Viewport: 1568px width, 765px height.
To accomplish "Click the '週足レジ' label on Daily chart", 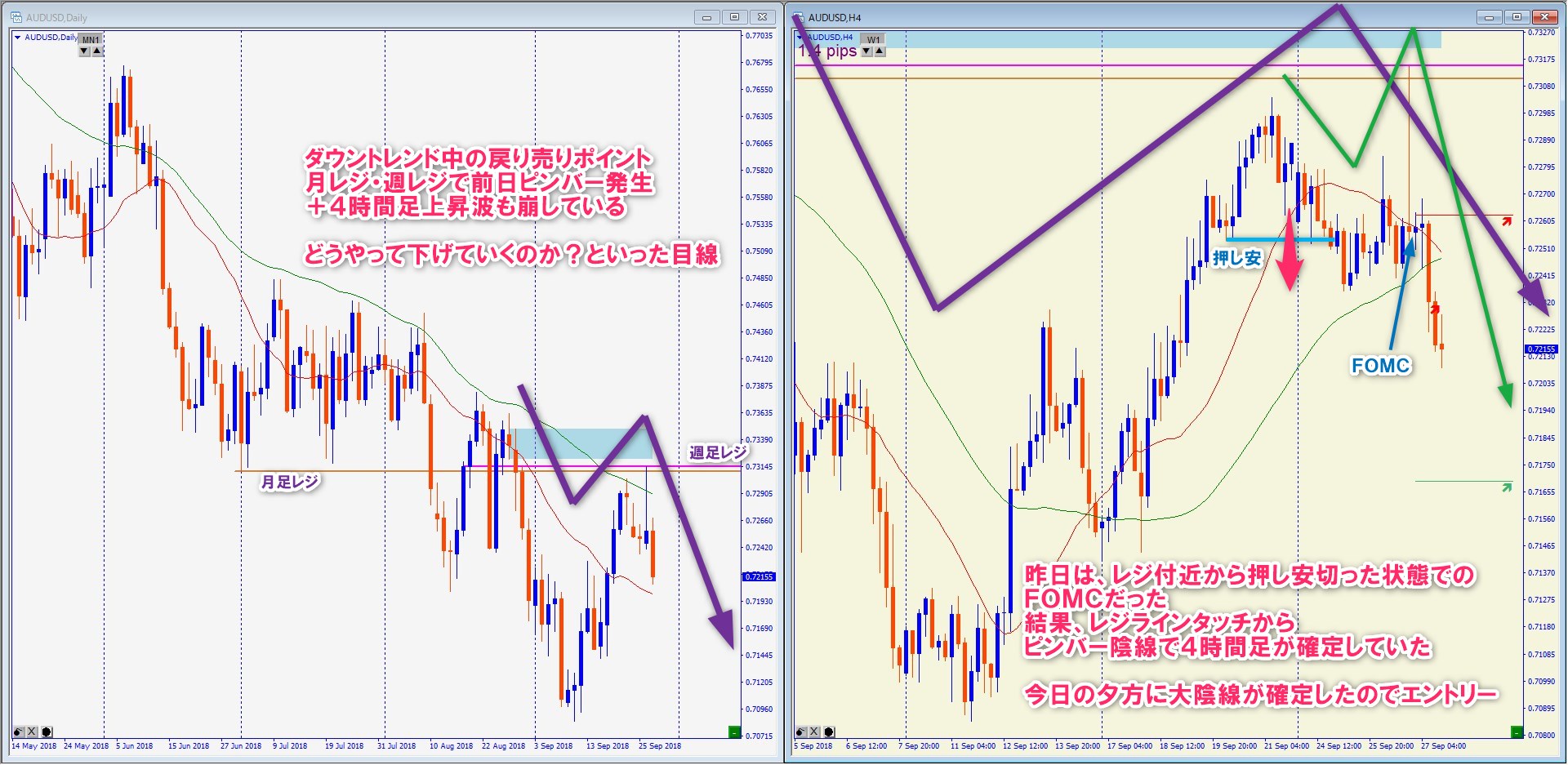I will (x=718, y=452).
